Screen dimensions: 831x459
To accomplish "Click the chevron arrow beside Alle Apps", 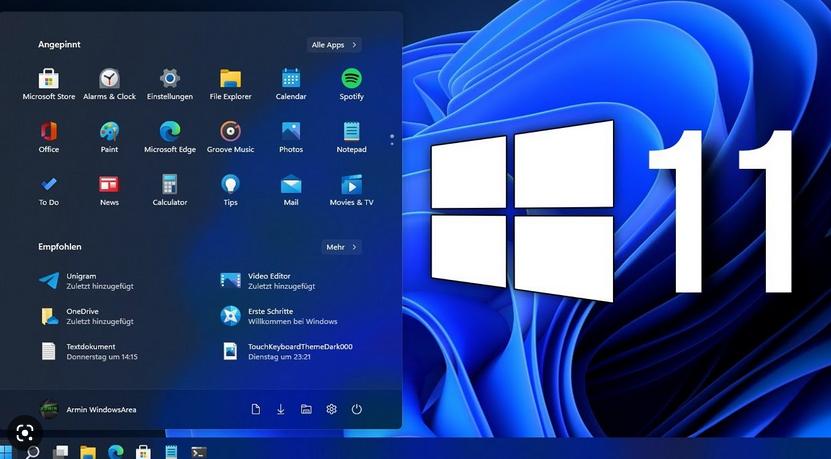I will click(354, 45).
